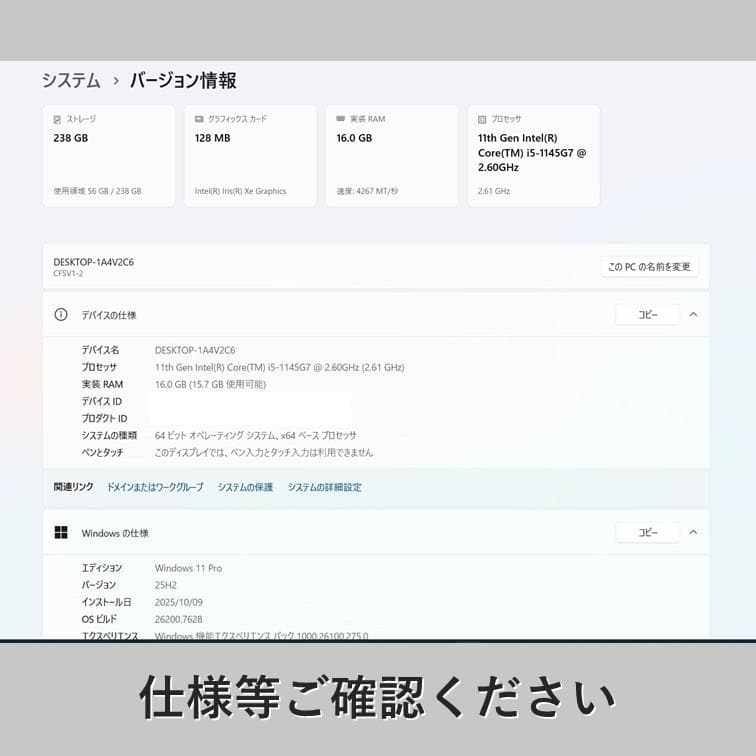The height and width of the screenshot is (756, 756).
Task: Select the install date 2025/10/09
Action: click(178, 602)
